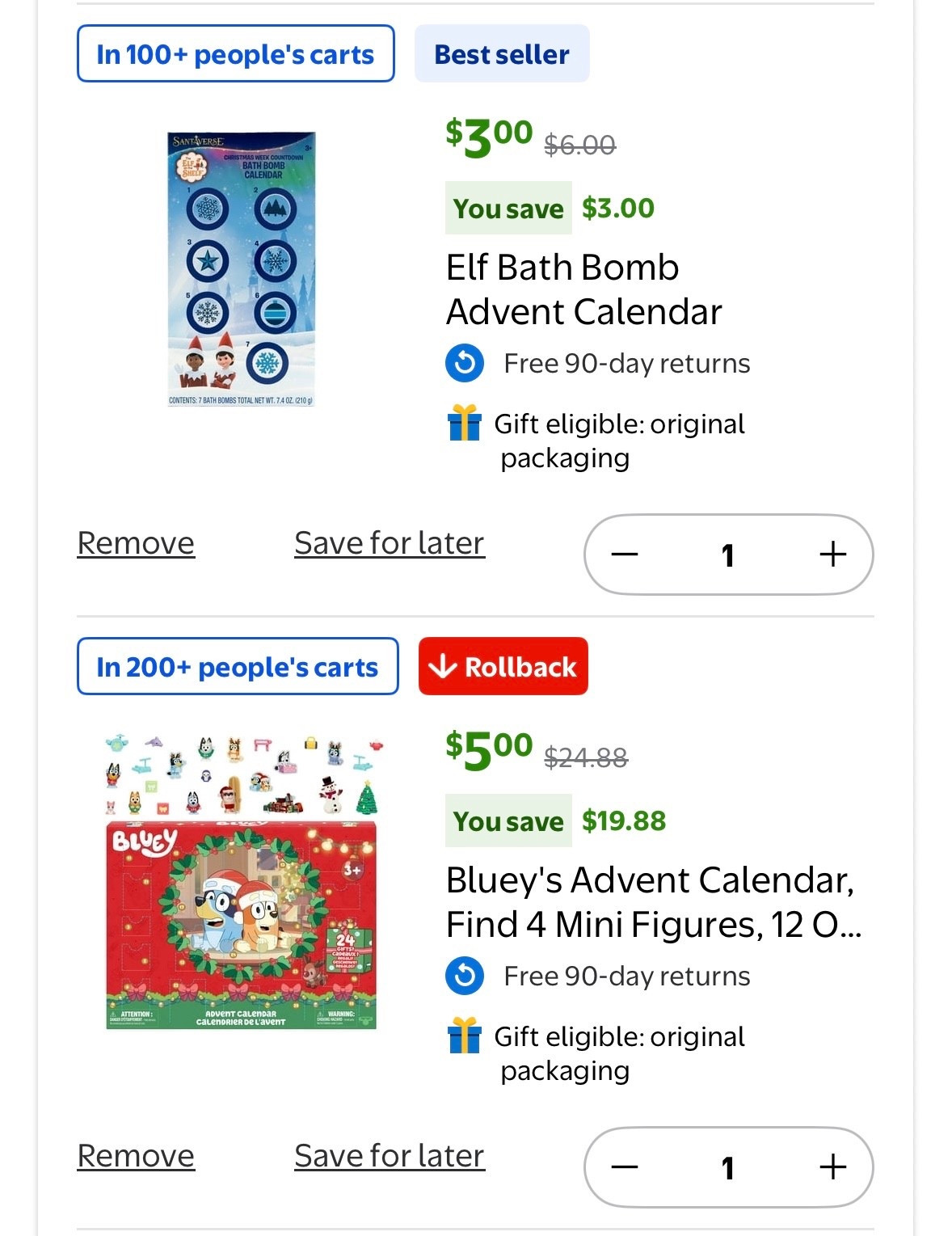Increase the Elf calendar quantity with plus

tap(832, 554)
